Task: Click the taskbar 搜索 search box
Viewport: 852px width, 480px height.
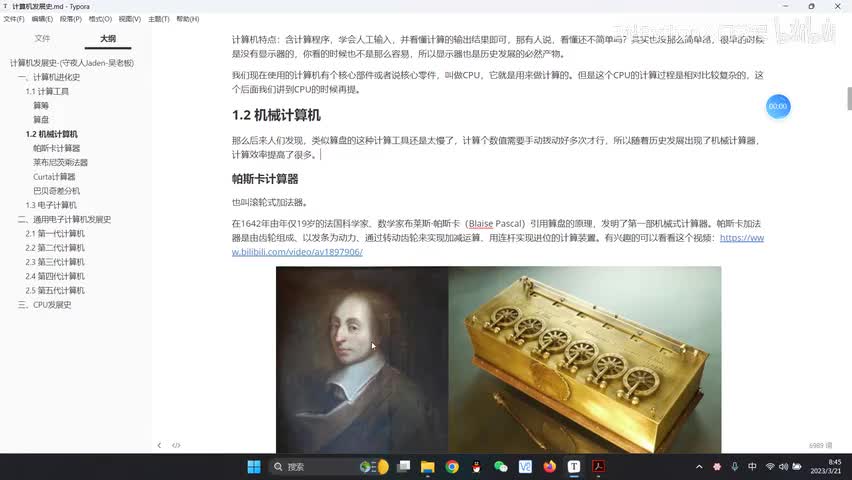Action: [329, 466]
